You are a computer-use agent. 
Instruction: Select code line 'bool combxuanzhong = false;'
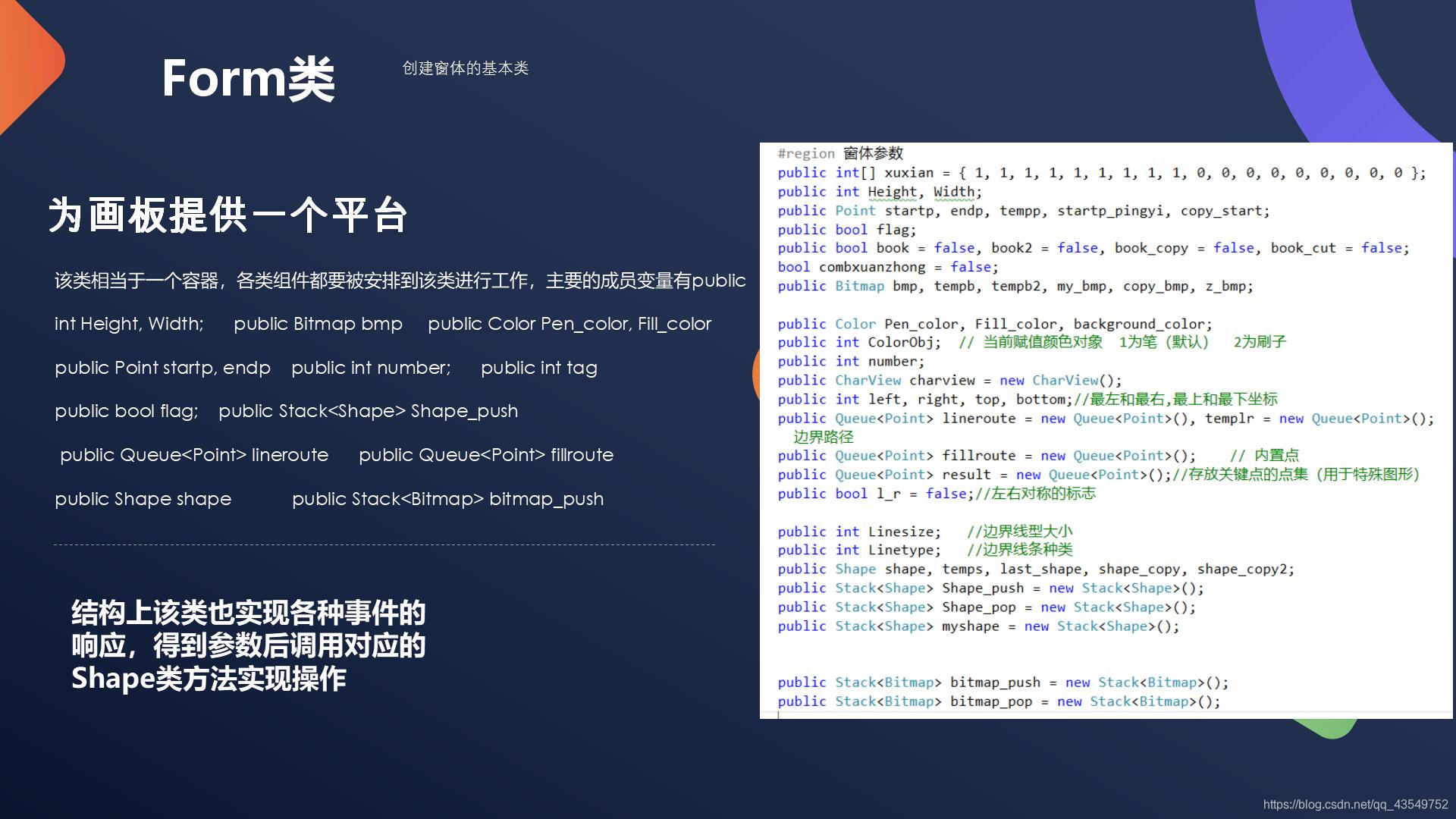[x=888, y=267]
